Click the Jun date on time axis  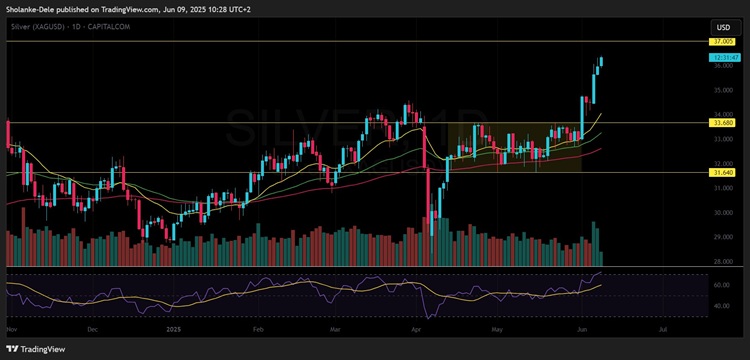coord(582,330)
